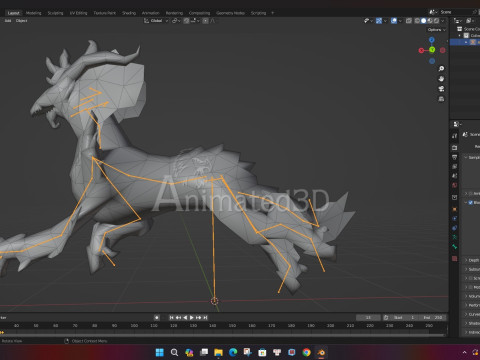Toggle viewport gizmos display
This screenshot has width=480, height=360.
[x=379, y=21]
